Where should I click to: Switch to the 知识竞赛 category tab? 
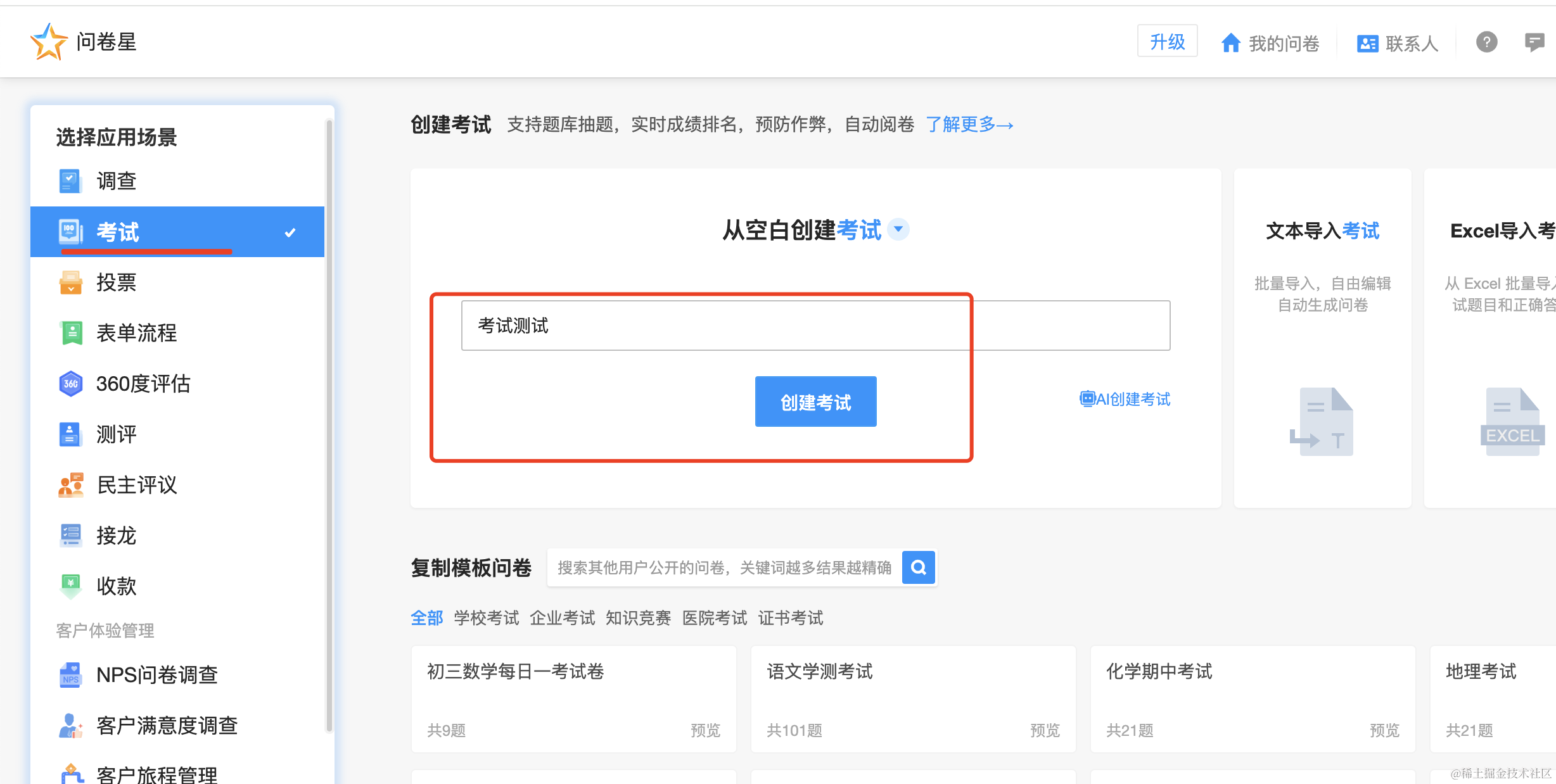point(638,618)
